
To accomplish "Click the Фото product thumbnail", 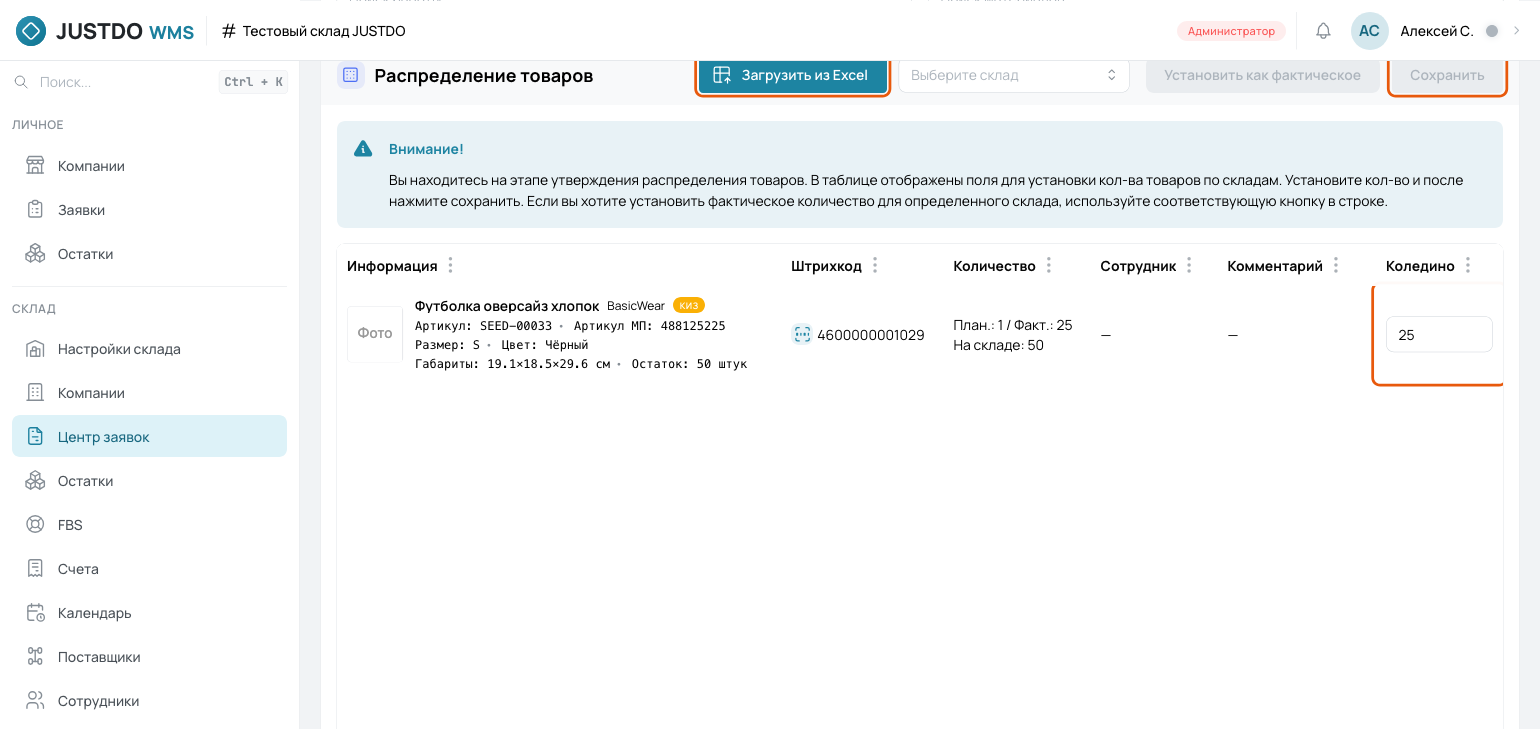I will (x=375, y=334).
